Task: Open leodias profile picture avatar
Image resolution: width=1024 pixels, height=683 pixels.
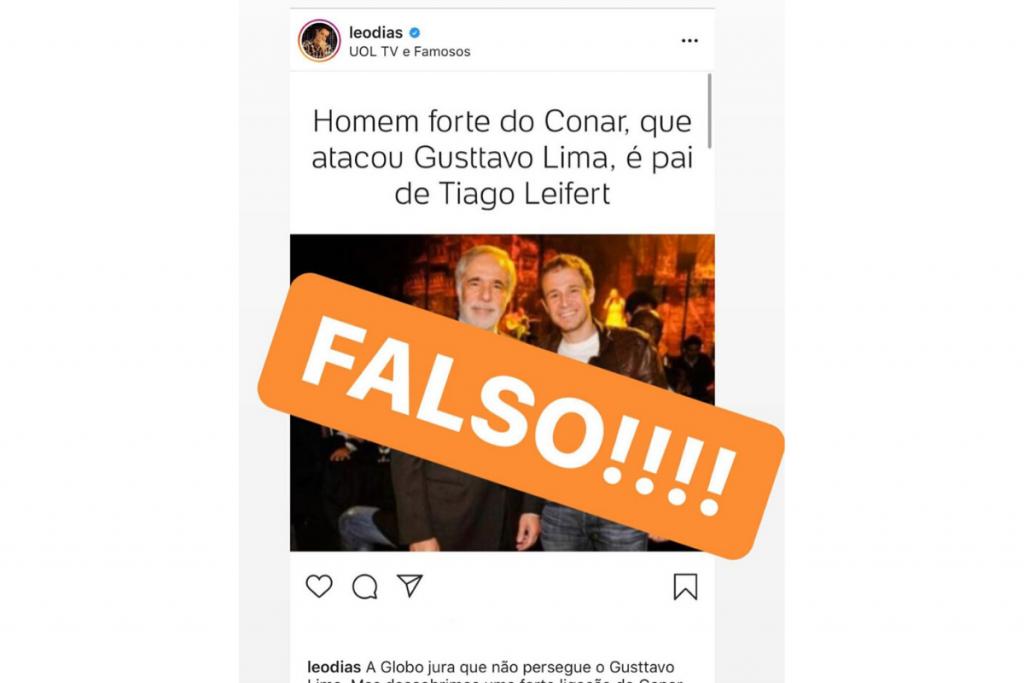Action: coord(319,40)
